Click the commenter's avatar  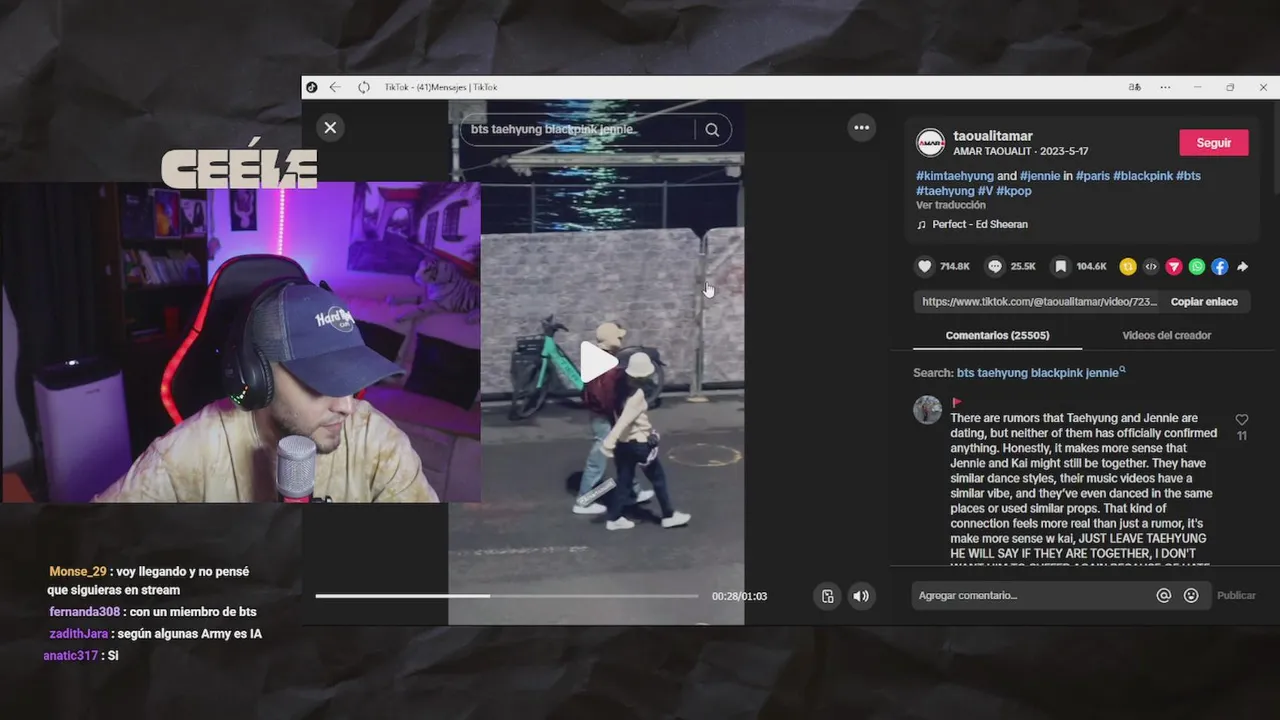coord(928,410)
